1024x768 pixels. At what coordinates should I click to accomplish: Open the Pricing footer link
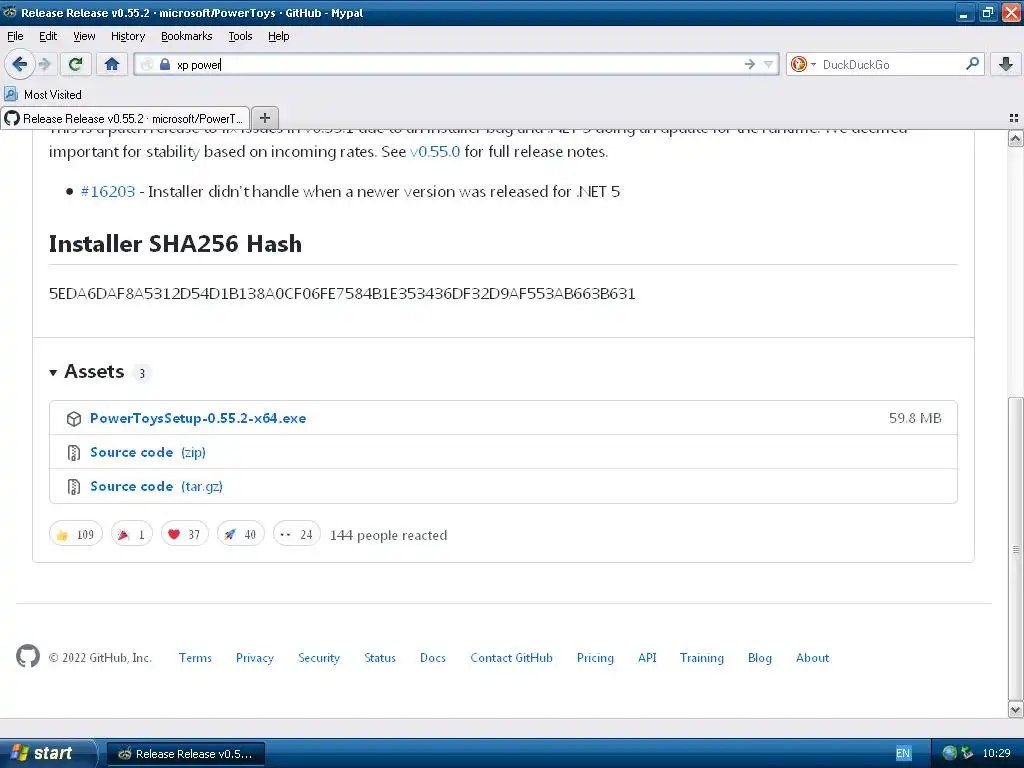click(595, 658)
